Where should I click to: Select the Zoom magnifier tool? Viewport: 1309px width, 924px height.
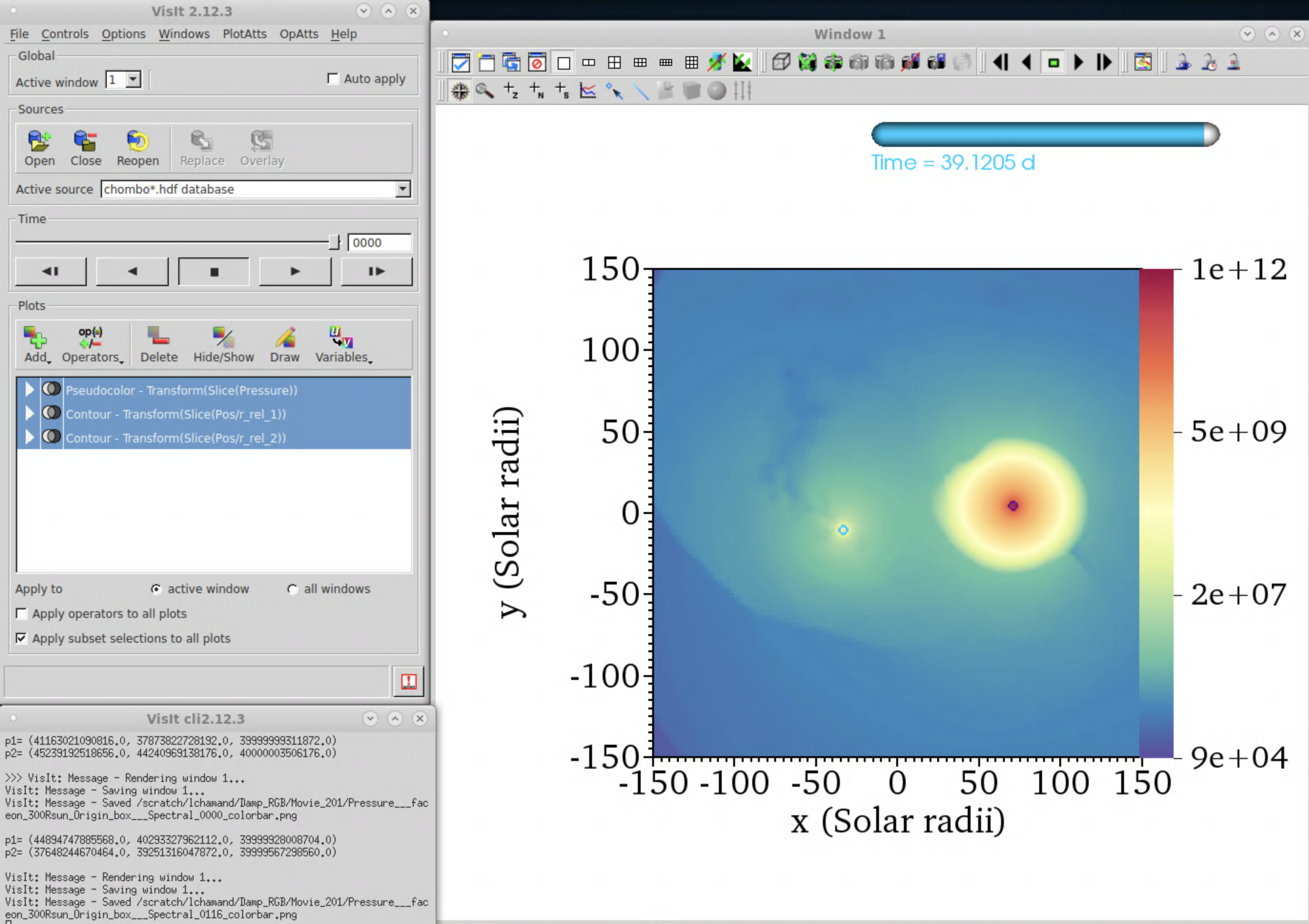[485, 91]
